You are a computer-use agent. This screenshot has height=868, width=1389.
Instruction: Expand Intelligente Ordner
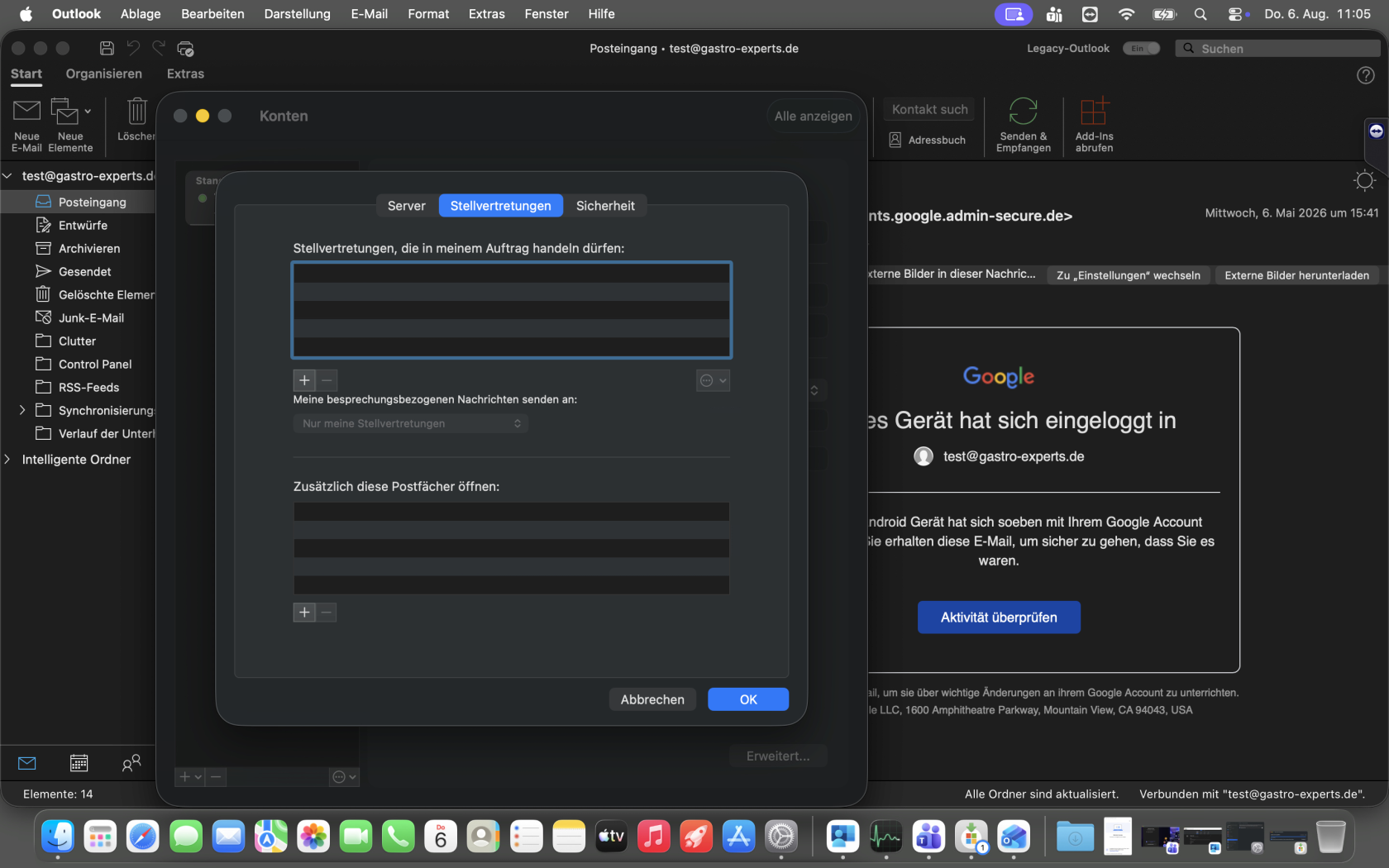[7, 460]
